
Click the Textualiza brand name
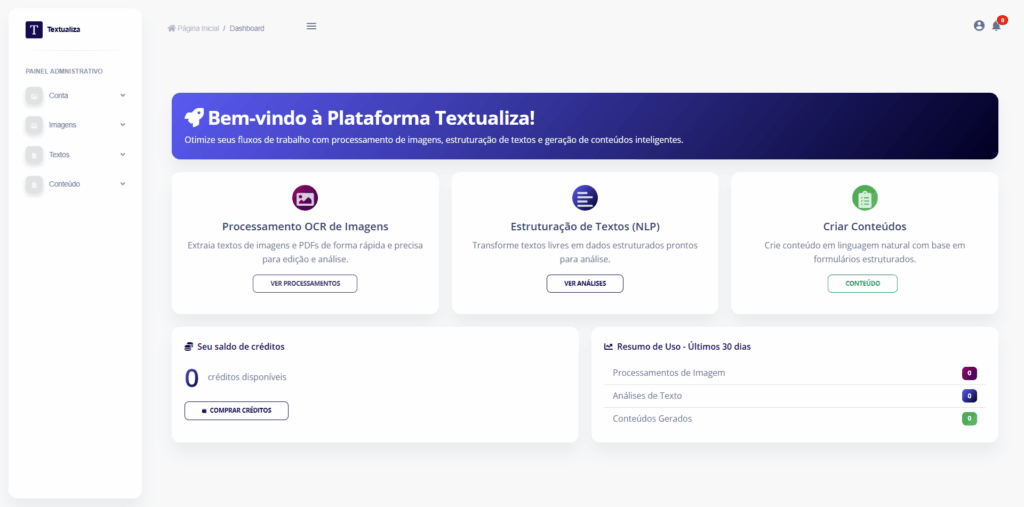coord(63,29)
